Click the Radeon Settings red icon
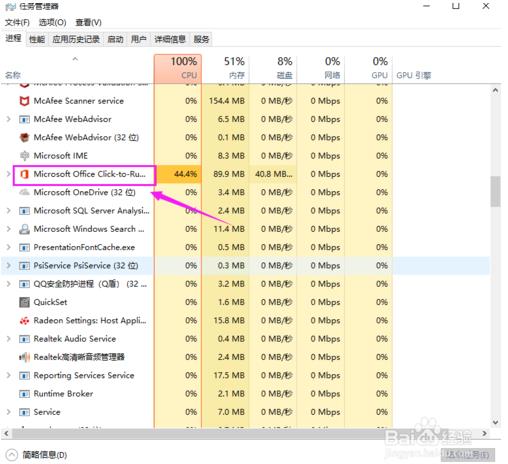 point(24,321)
